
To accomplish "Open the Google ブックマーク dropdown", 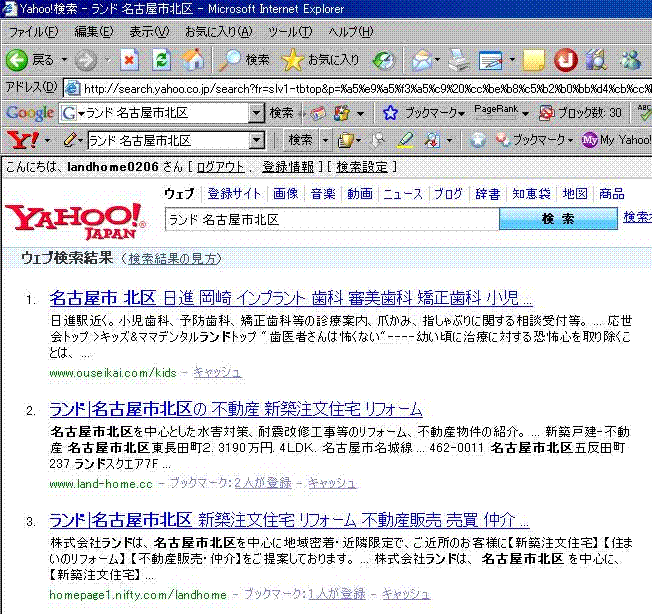I will click(x=462, y=114).
